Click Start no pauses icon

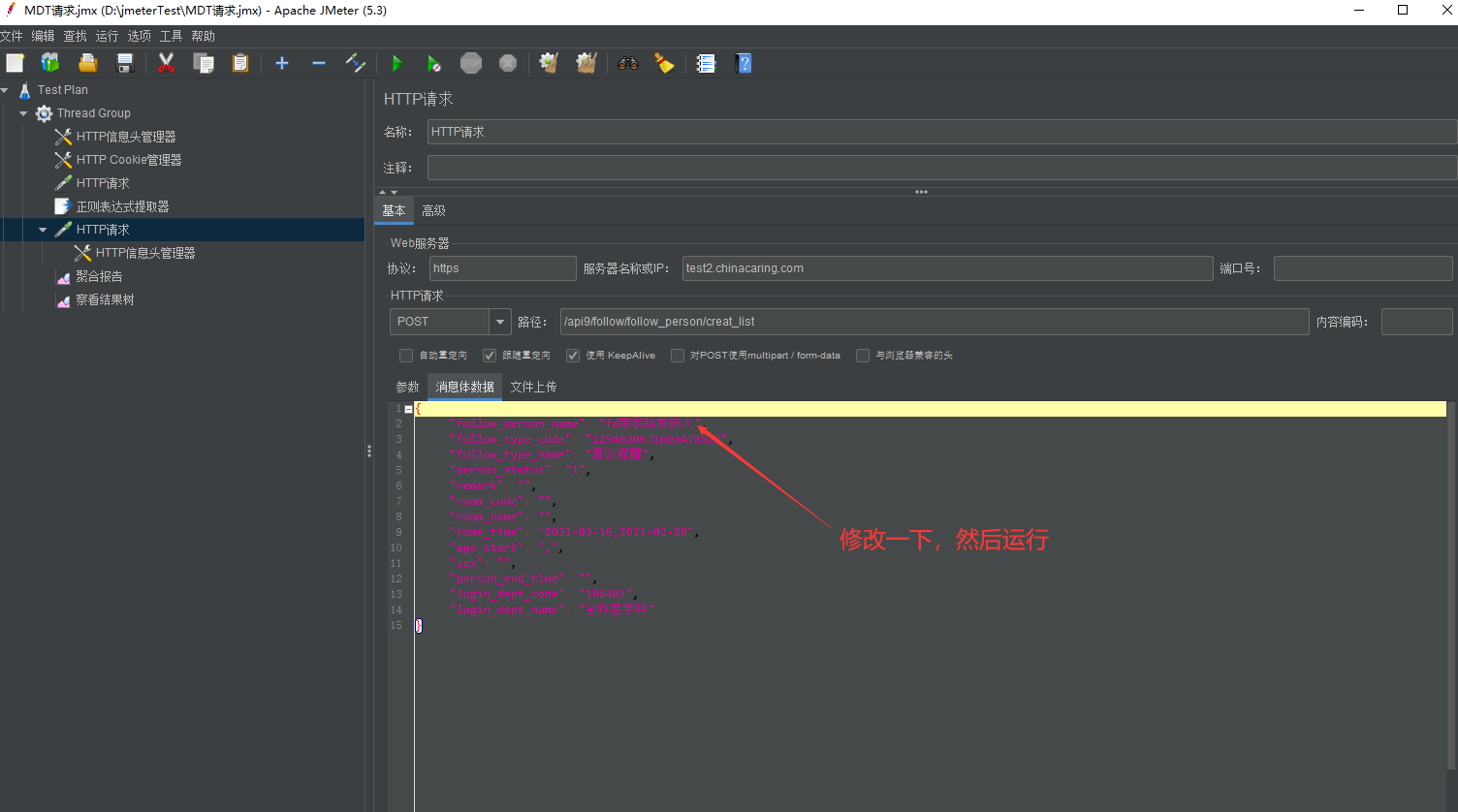point(433,63)
